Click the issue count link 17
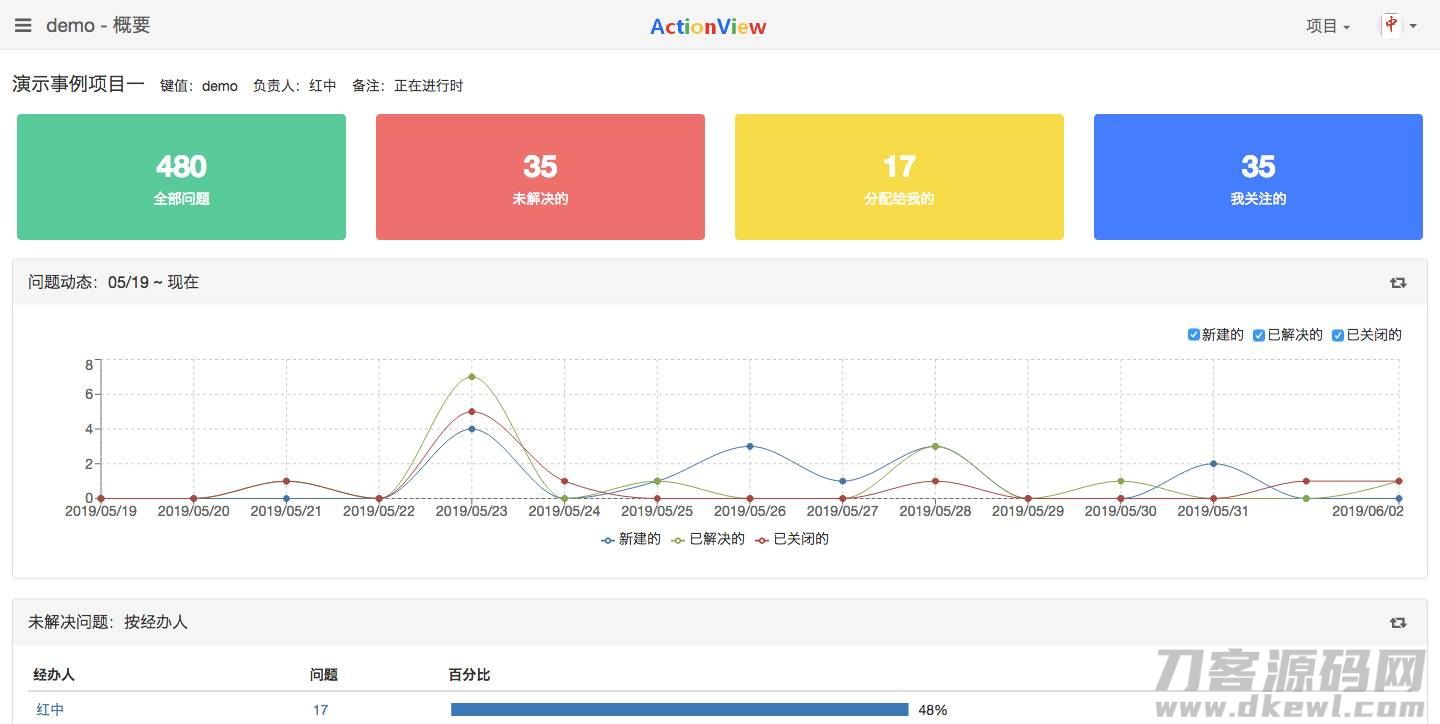The width and height of the screenshot is (1440, 724). click(x=320, y=710)
